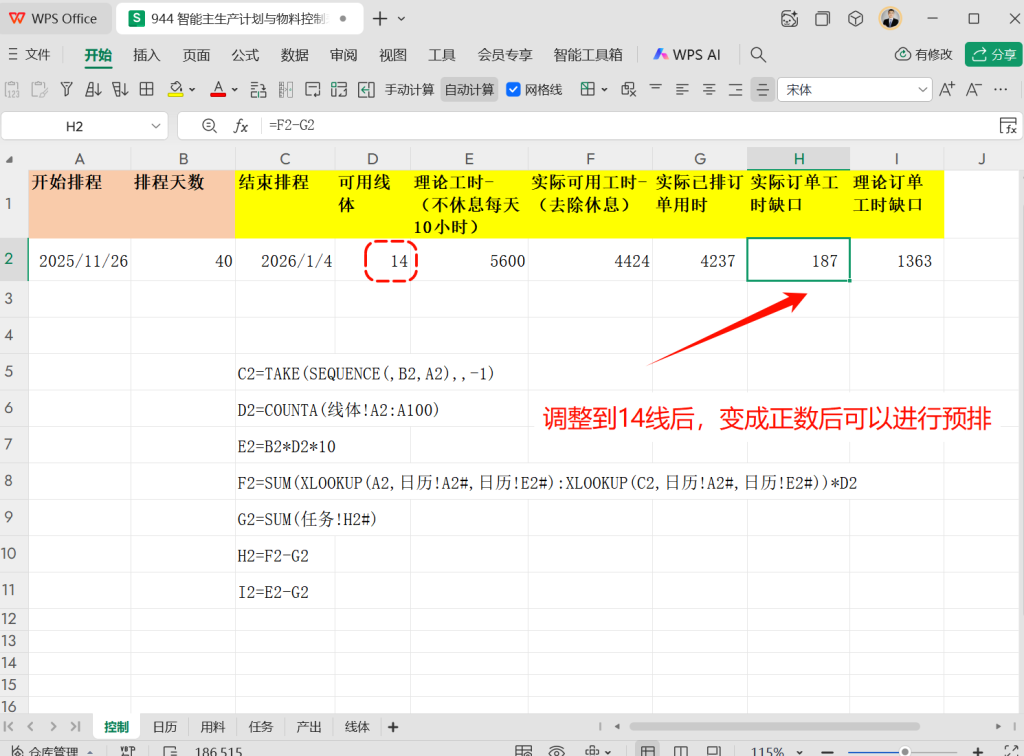Screen dimensions: 1024x756
Task: Toggle the 网格线 gridlines checkbox
Action: [x=513, y=89]
